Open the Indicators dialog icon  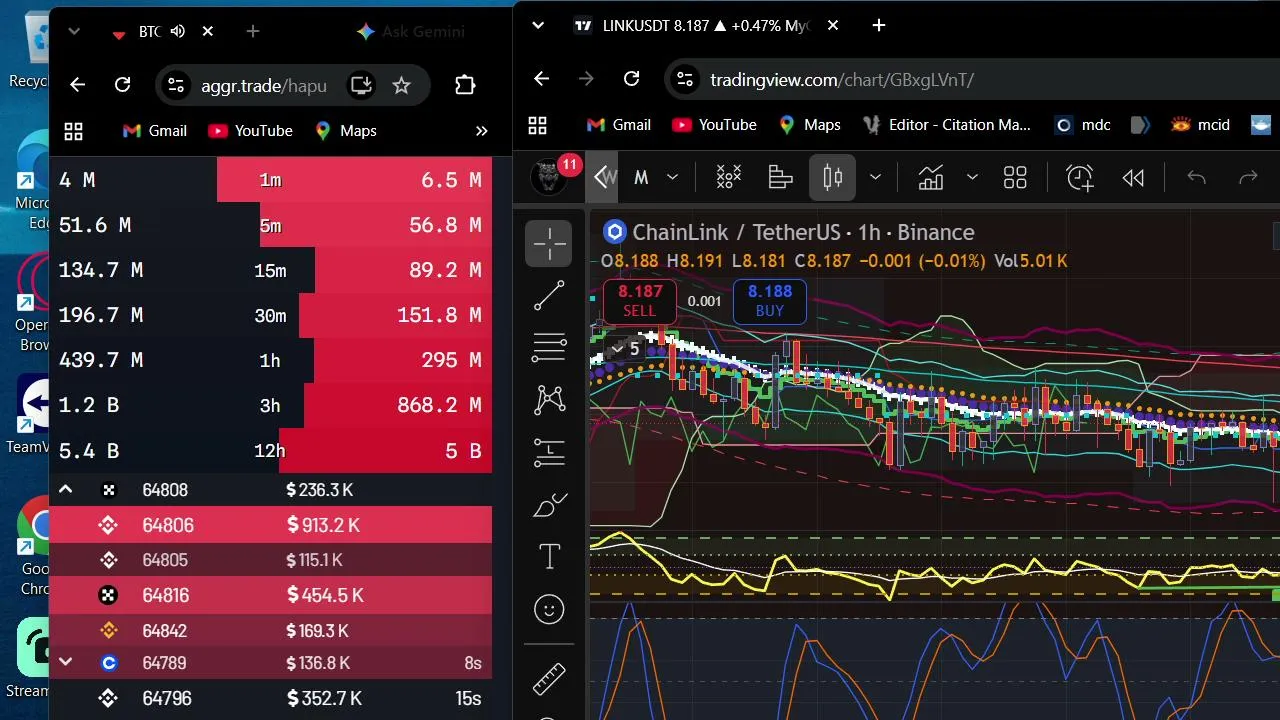click(x=931, y=178)
